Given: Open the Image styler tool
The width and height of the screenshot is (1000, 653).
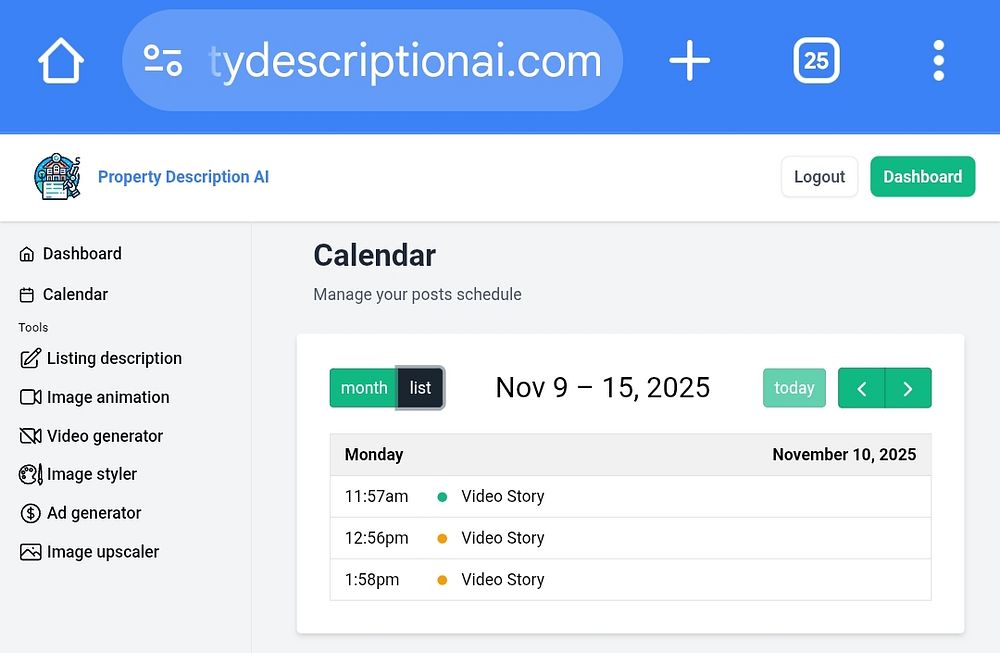Looking at the screenshot, I should click(x=91, y=474).
